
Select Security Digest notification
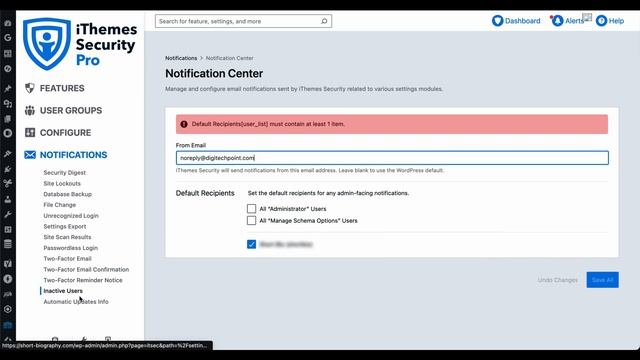click(x=64, y=173)
